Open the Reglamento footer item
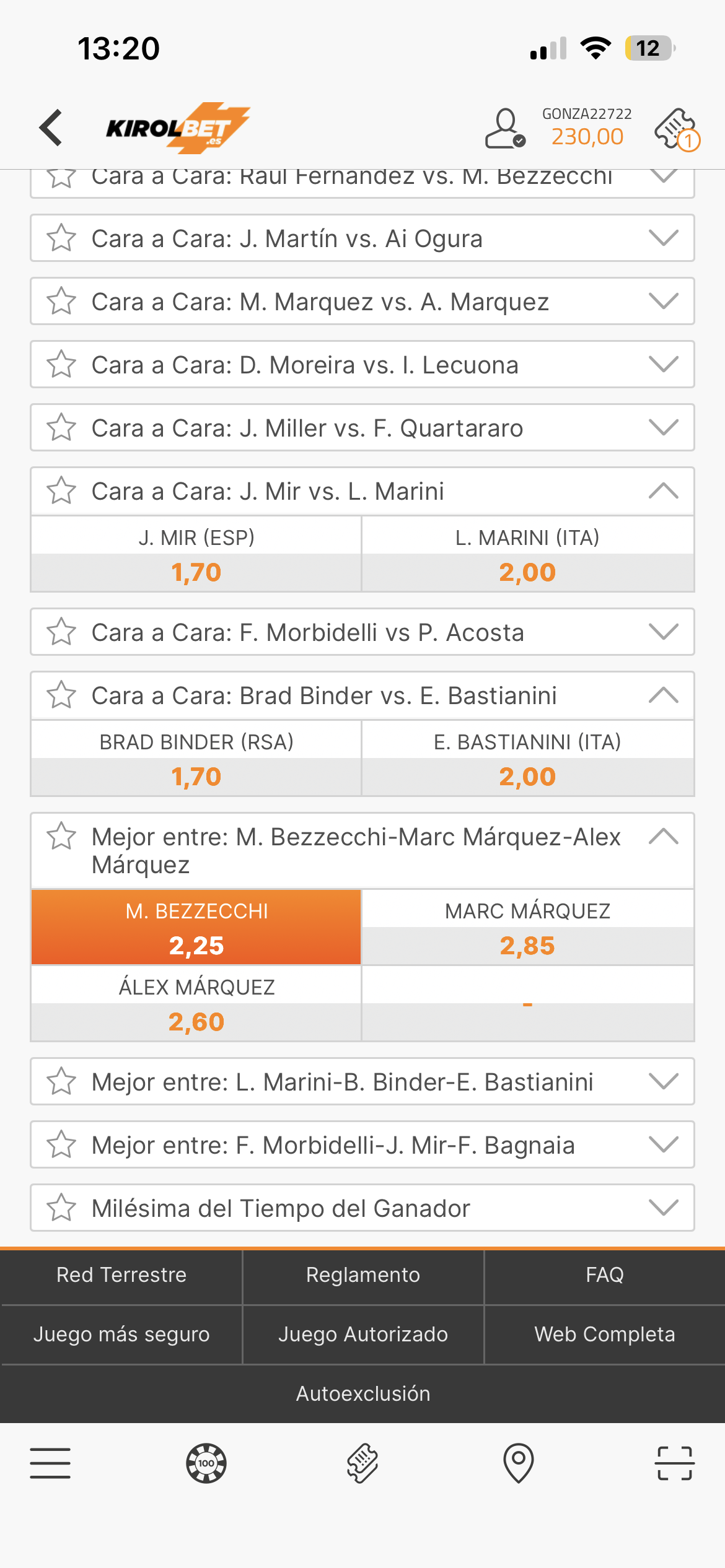Viewport: 725px width, 1568px height. pos(363,1275)
